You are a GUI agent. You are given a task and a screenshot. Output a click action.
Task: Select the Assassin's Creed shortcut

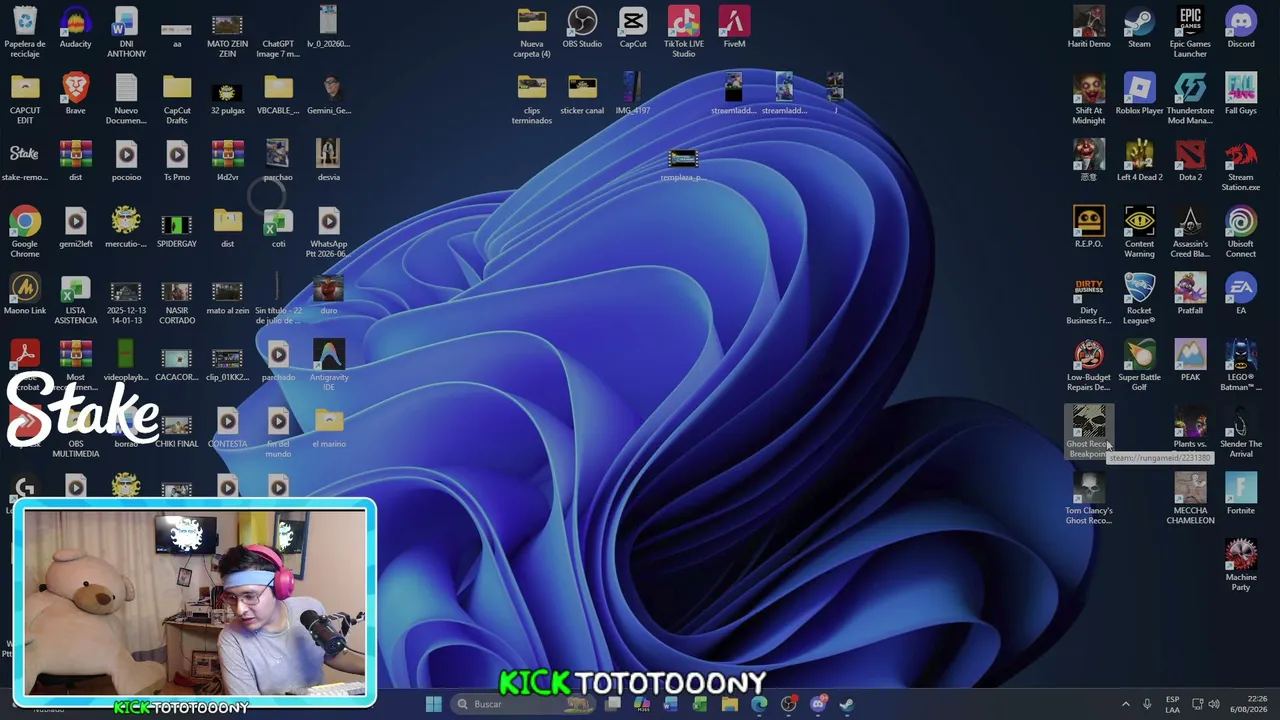[1190, 232]
